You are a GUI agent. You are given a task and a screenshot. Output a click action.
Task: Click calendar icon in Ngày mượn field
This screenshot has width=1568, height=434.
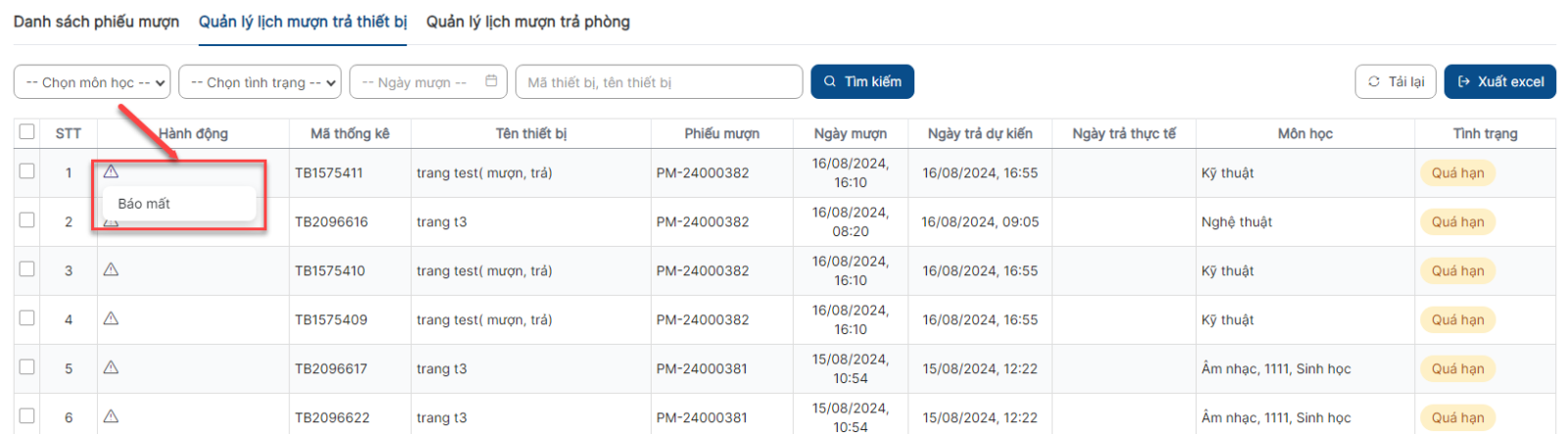491,81
